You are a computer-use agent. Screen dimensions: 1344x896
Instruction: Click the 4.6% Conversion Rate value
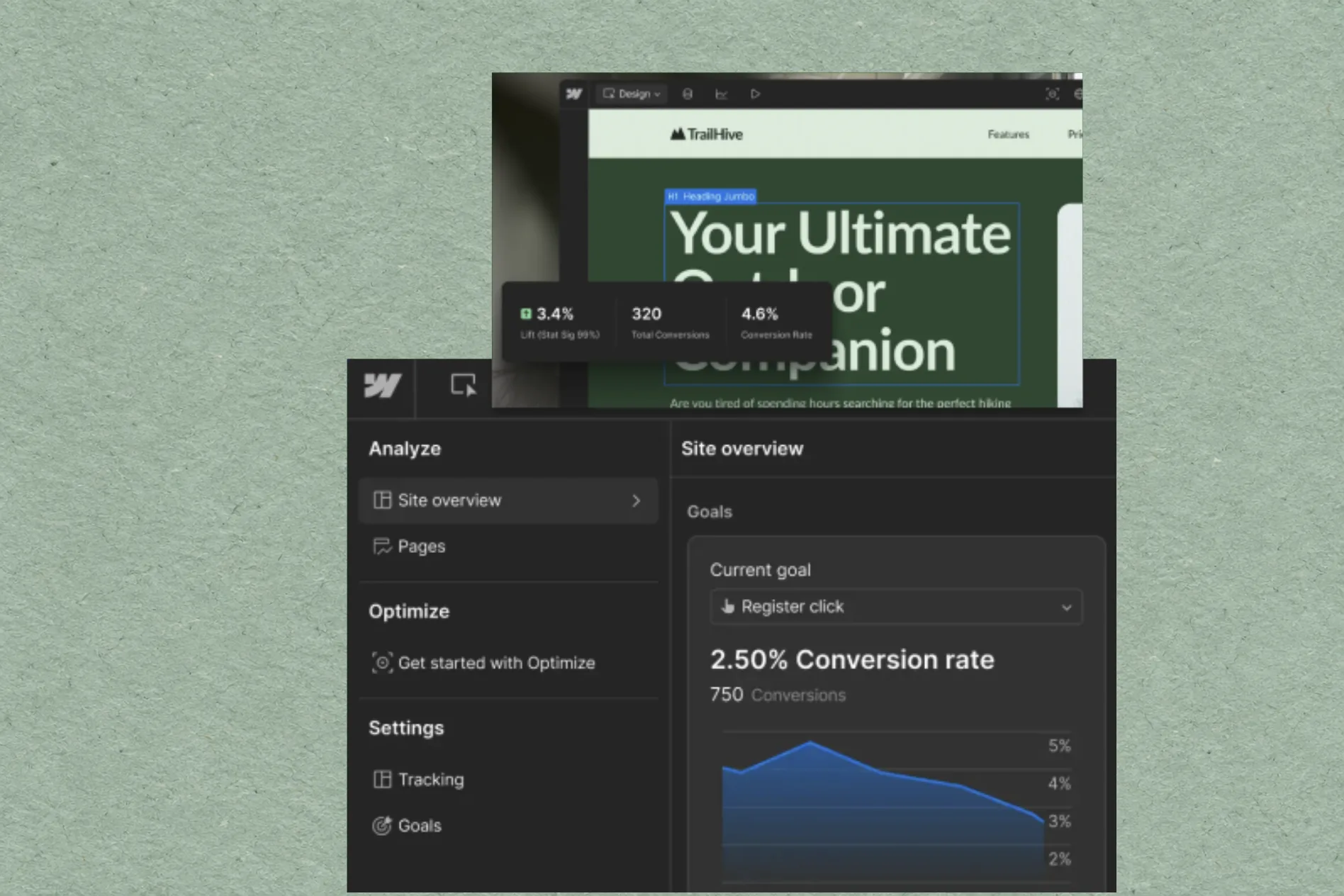(x=759, y=313)
